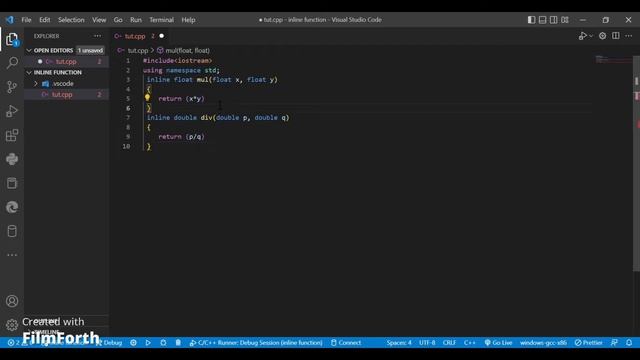Open the run dropdown arrow beside play

click(591, 36)
